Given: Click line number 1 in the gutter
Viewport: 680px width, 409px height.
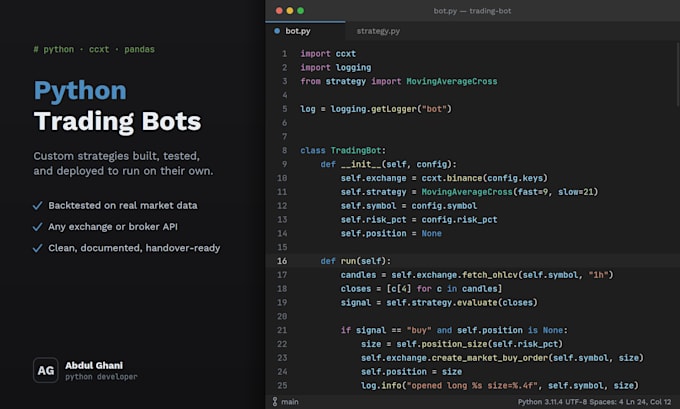Looking at the screenshot, I should click(284, 53).
